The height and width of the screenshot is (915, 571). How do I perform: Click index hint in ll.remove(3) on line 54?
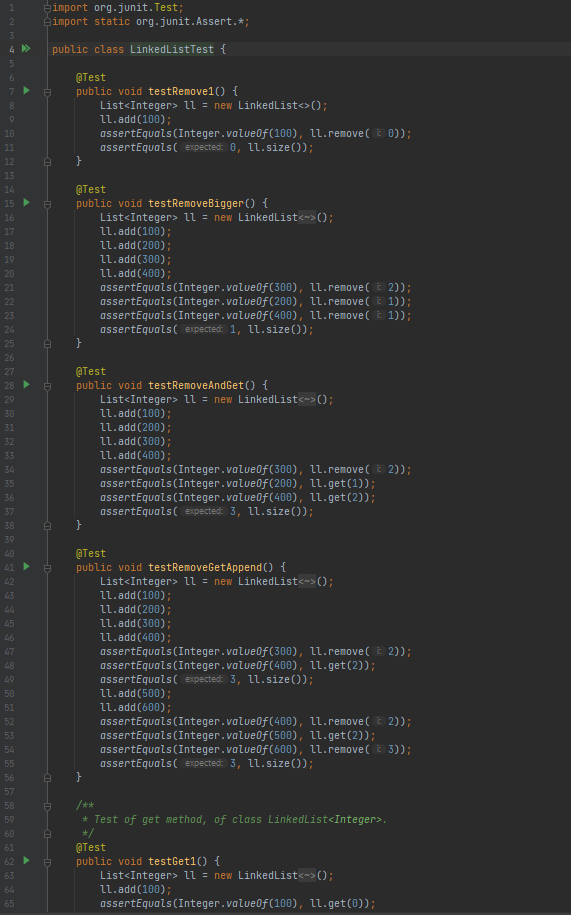379,750
